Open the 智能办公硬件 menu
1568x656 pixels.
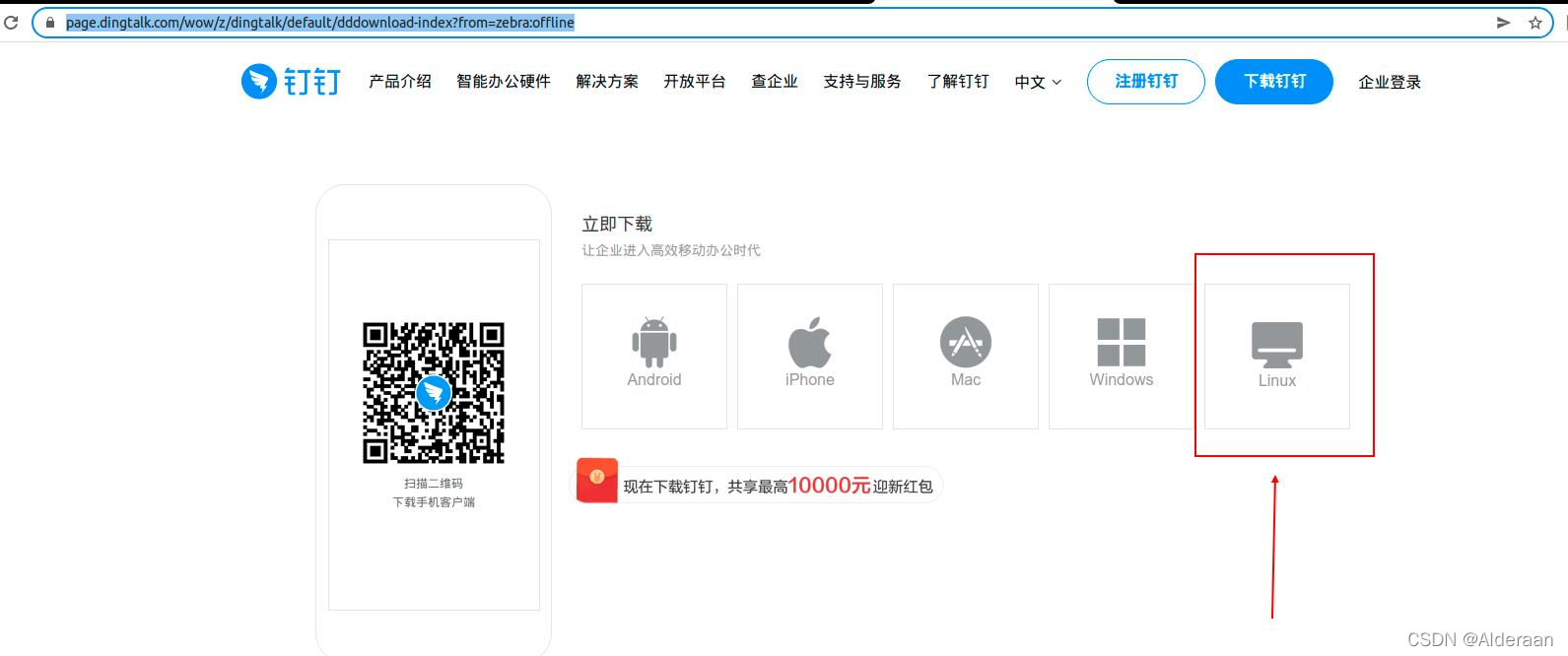point(504,81)
